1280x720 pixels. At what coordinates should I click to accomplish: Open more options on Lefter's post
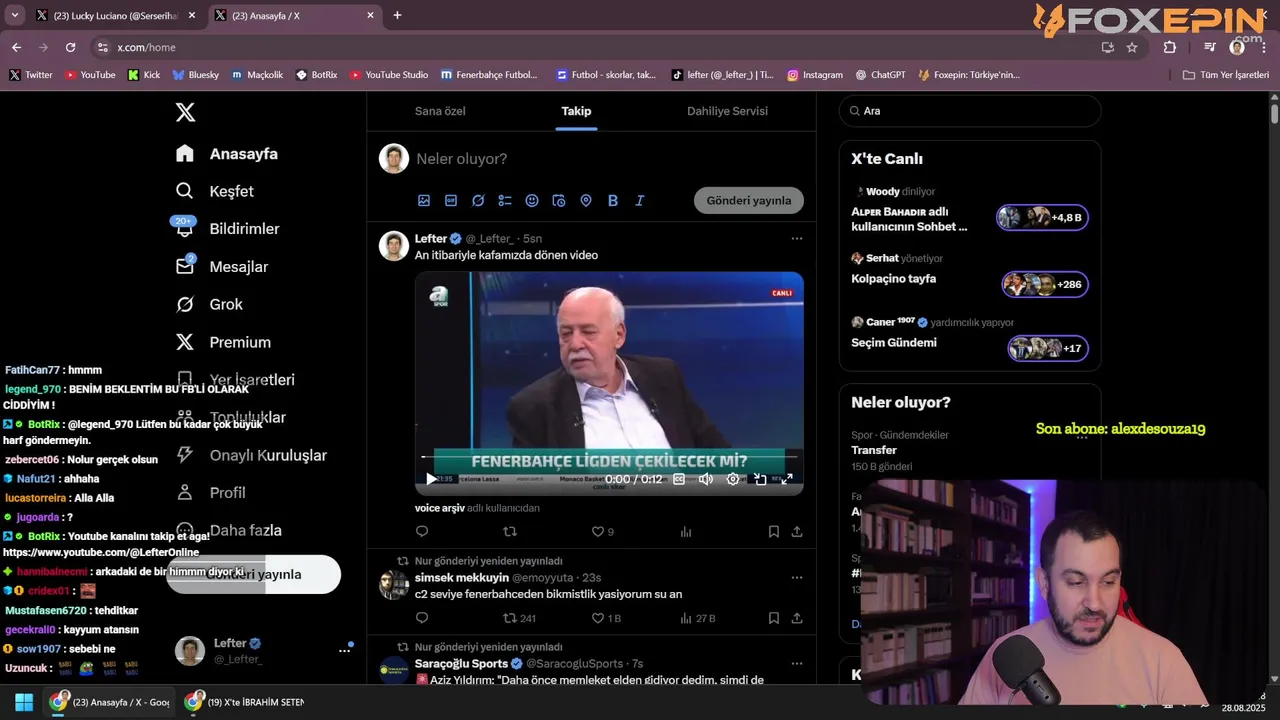tap(797, 238)
